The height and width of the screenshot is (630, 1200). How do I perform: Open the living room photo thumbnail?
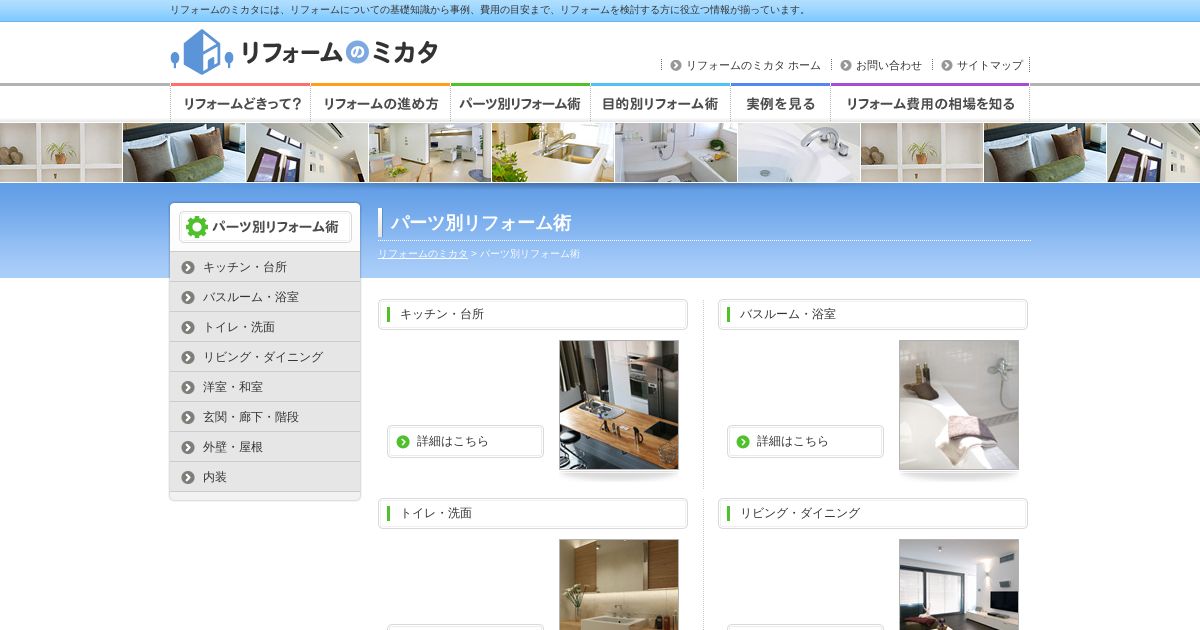pos(959,585)
